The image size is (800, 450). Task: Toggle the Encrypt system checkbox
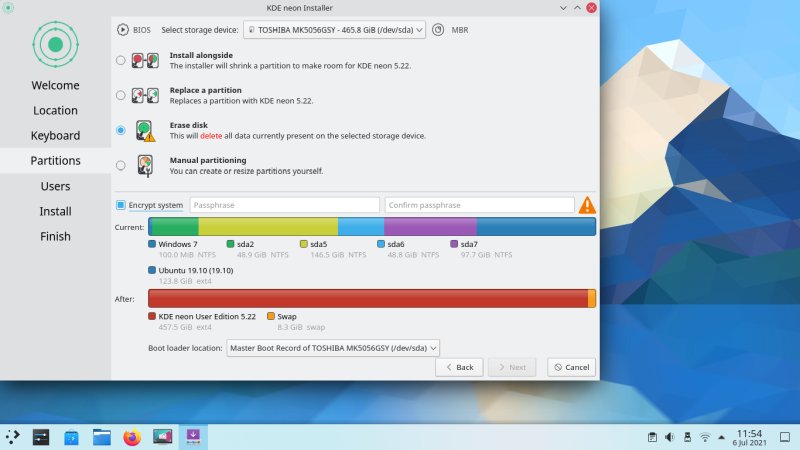[121, 205]
